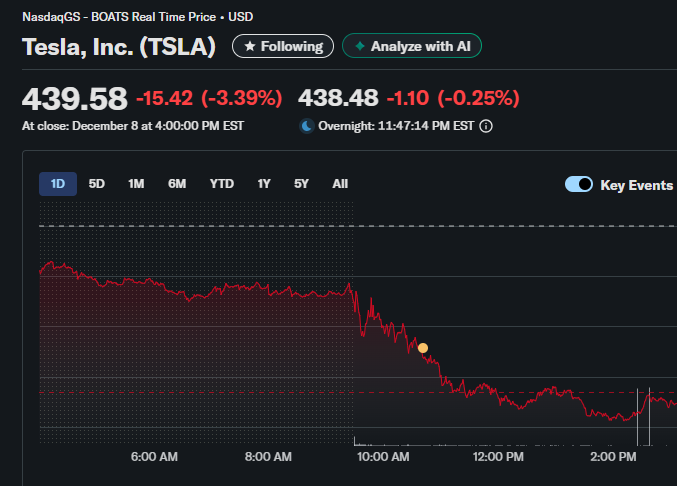The image size is (677, 486).
Task: Click the Key Events label
Action: 636,185
